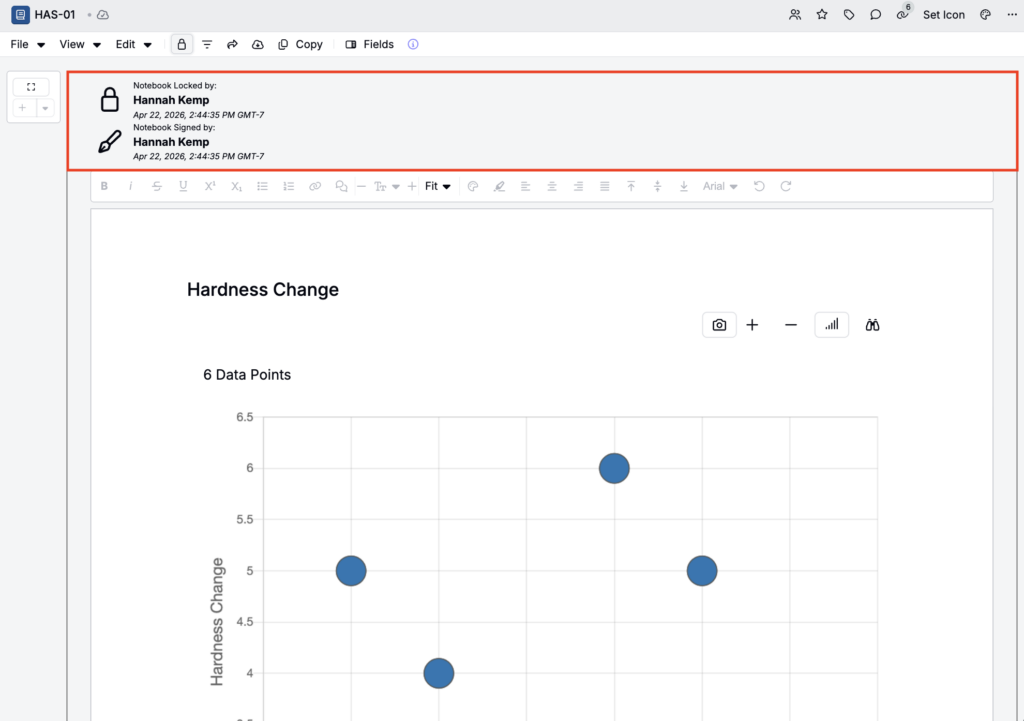This screenshot has width=1024, height=721.
Task: Click the cloud download icon
Action: point(258,44)
